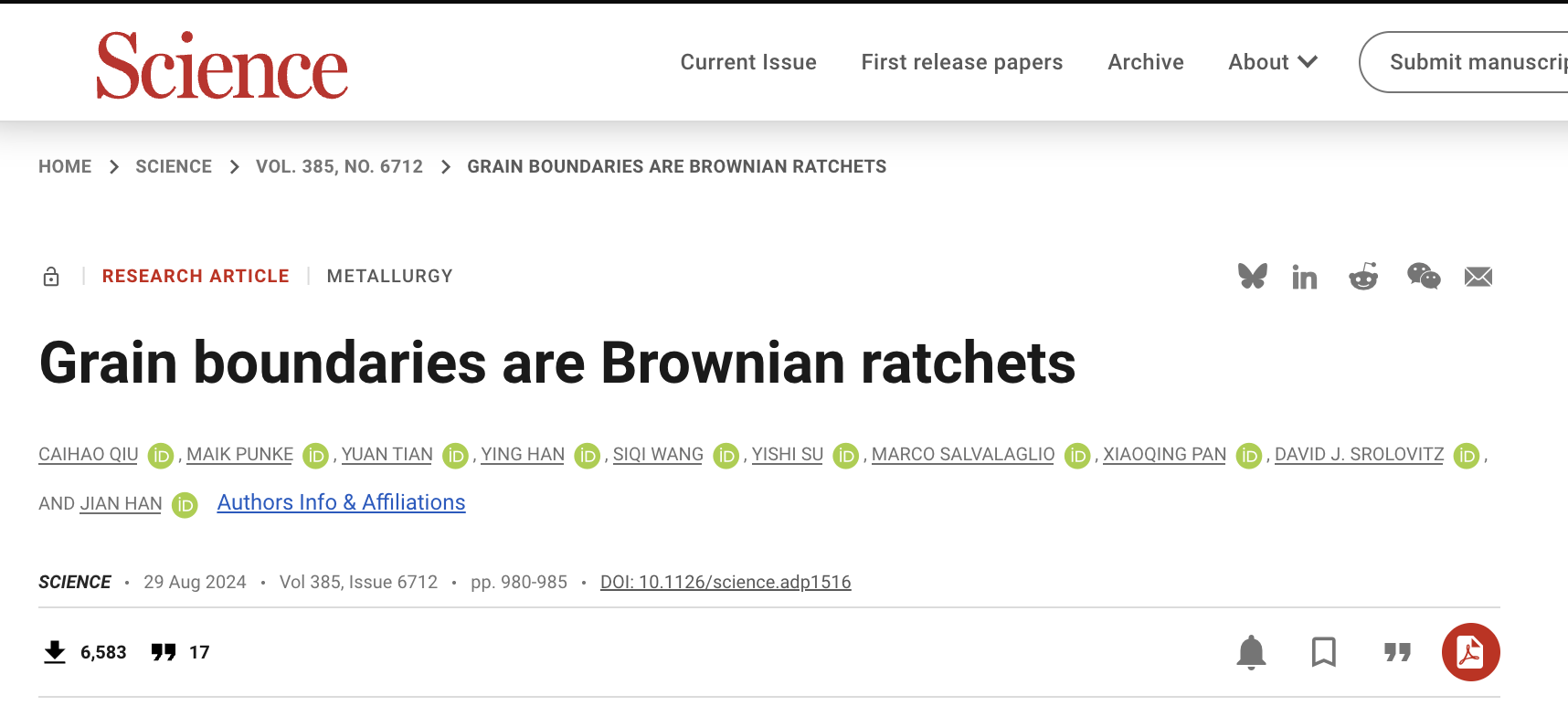Open the Archive navigation item
The width and height of the screenshot is (1568, 727).
click(1145, 62)
